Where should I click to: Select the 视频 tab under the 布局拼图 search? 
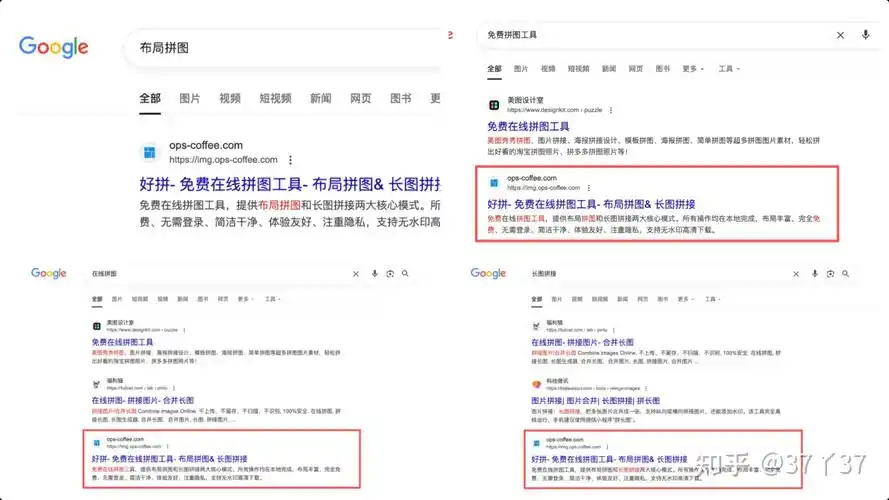click(230, 99)
